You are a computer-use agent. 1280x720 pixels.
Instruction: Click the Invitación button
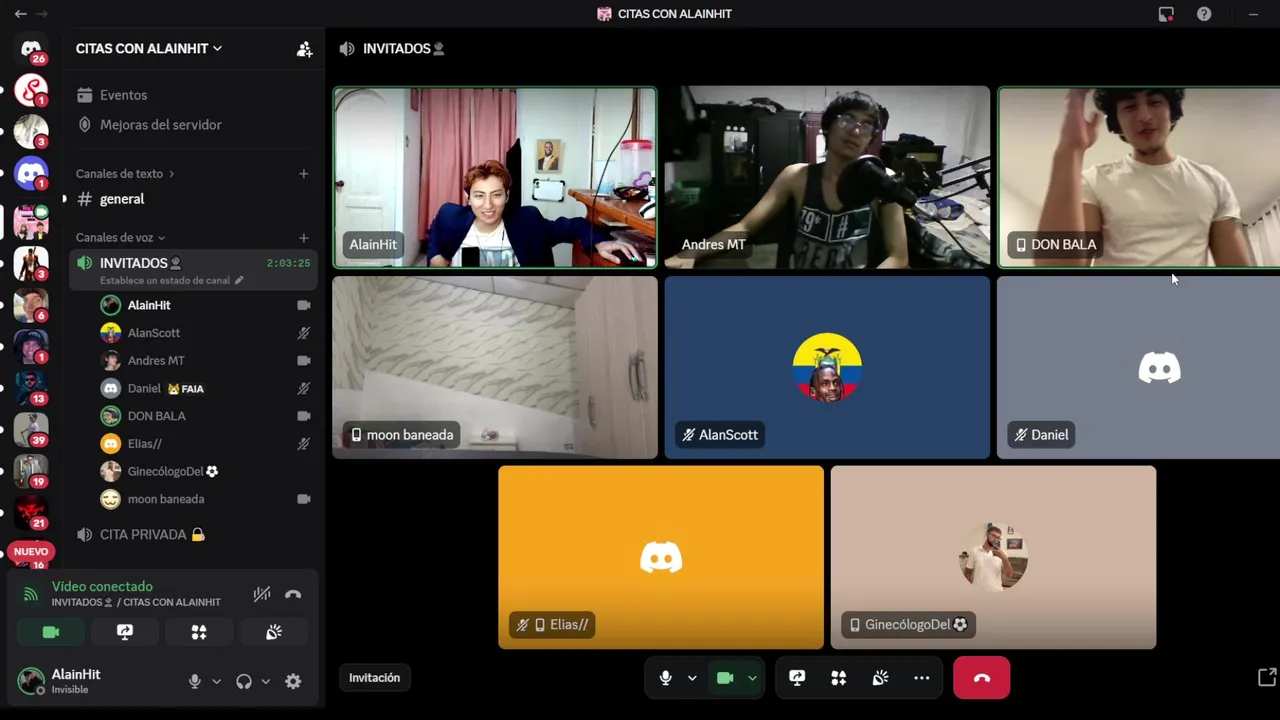374,678
